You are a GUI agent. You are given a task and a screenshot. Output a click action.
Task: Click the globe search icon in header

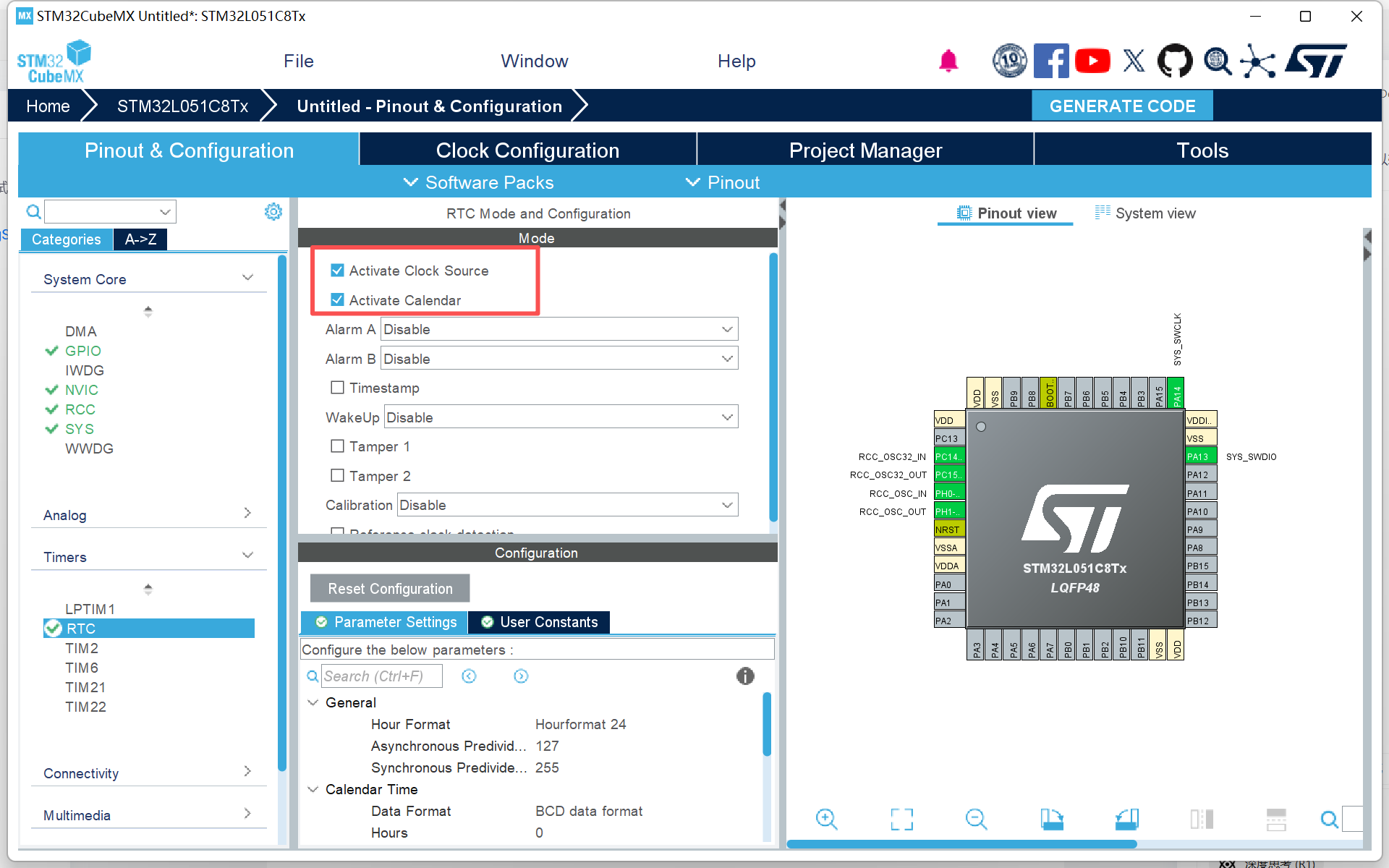pos(1218,61)
